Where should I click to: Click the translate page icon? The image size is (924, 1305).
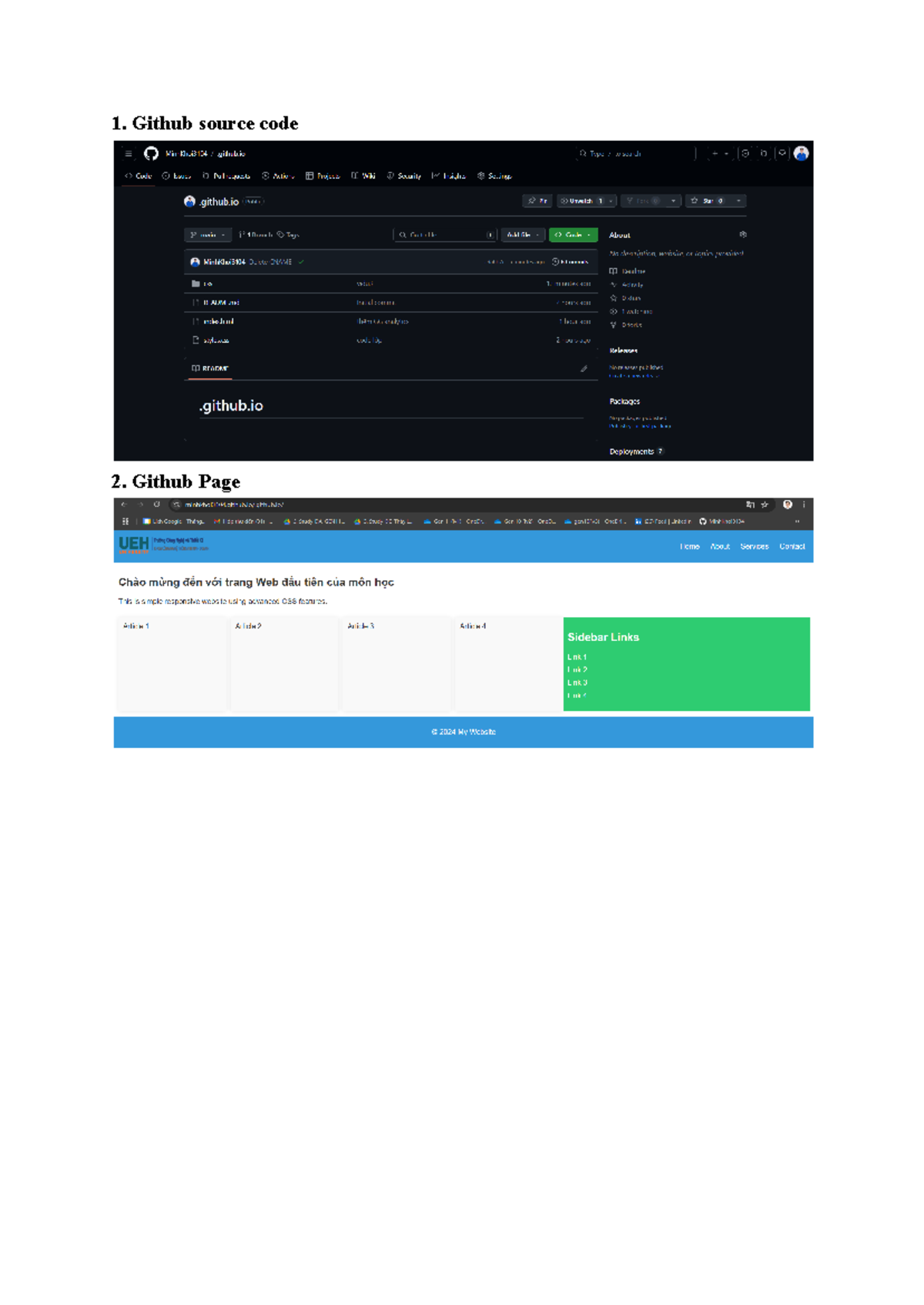[750, 505]
